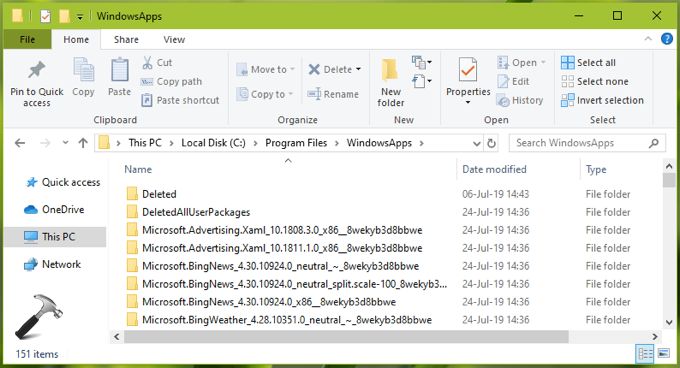Viewport: 680px width, 368px height.
Task: Switch to the View ribbon tab
Action: 174,39
